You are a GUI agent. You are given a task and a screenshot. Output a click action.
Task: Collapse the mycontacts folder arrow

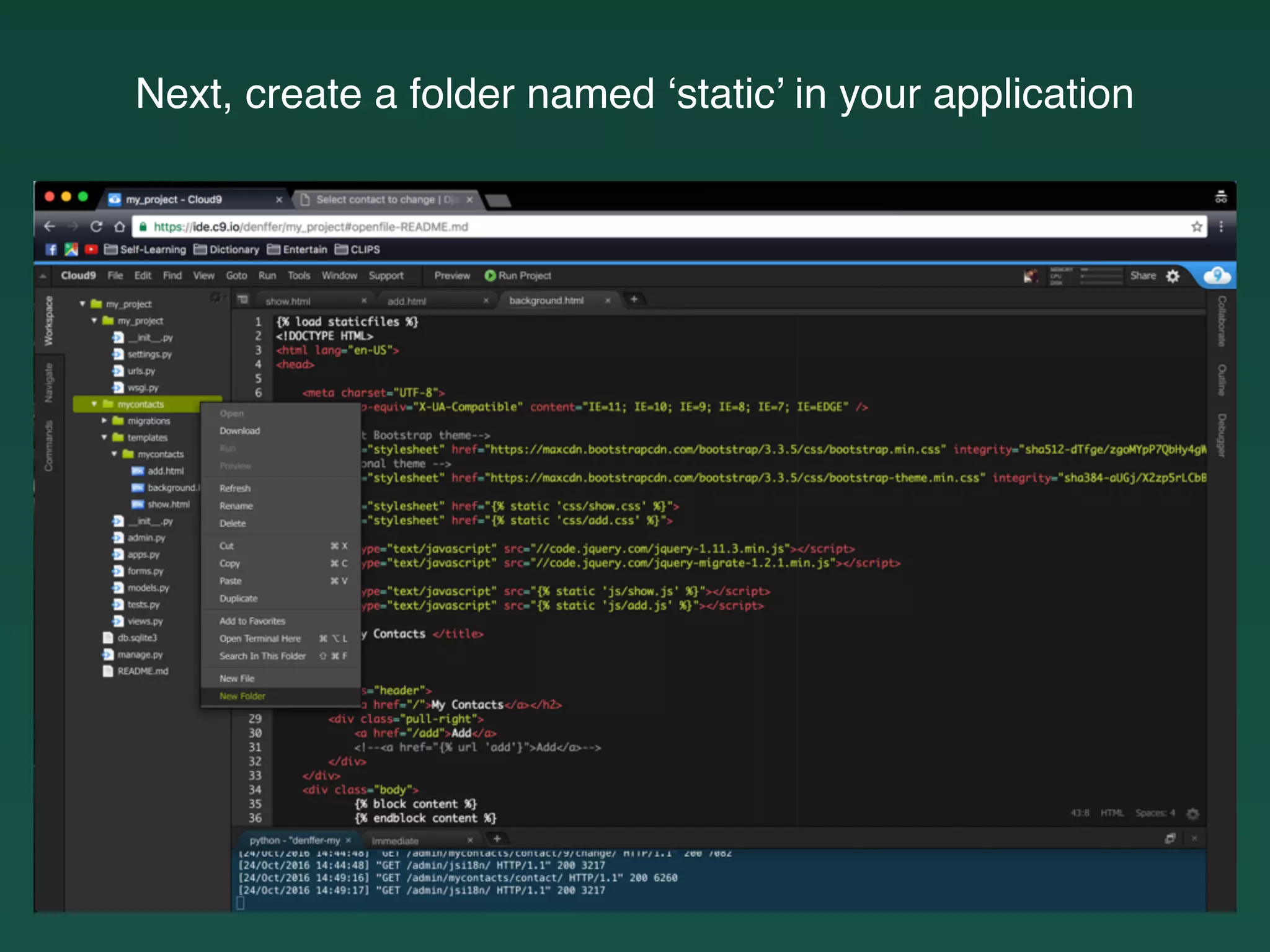pos(94,404)
